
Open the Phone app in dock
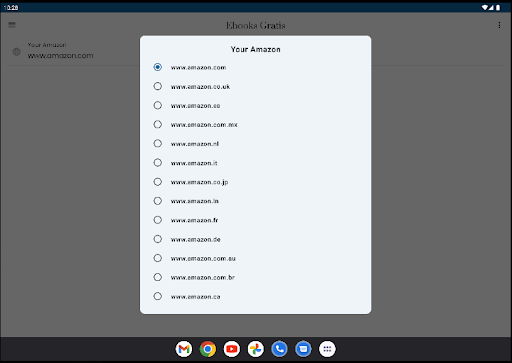coord(279,349)
